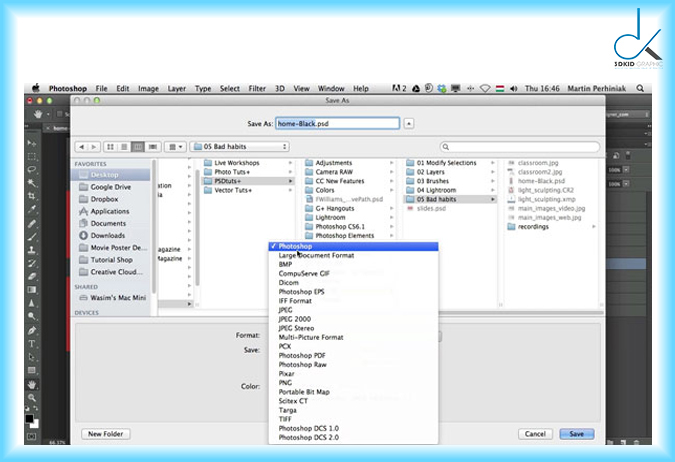
Task: Select the Rectangular Marquee tool
Action: 31,156
